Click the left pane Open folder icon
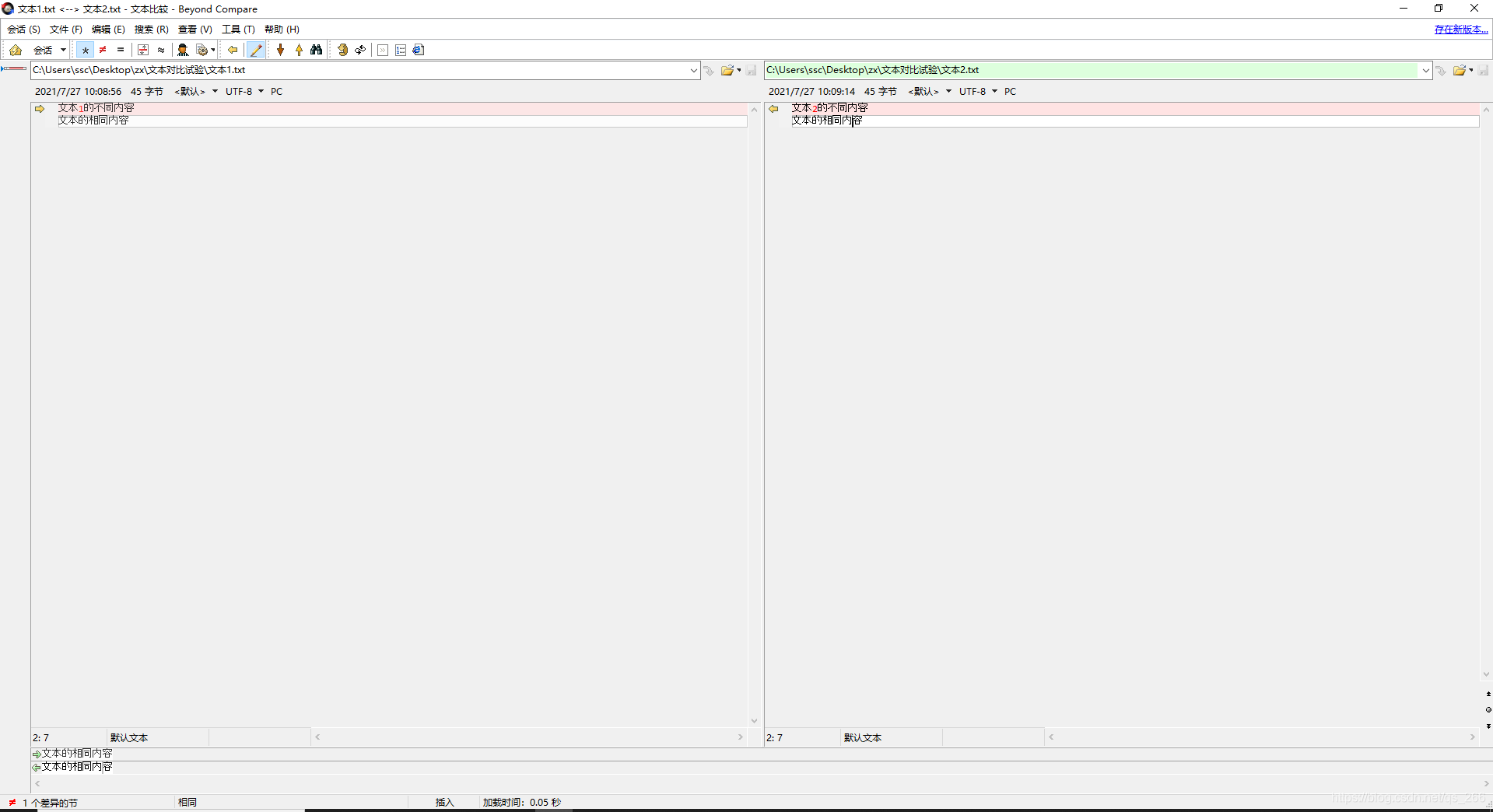The width and height of the screenshot is (1493, 812). click(727, 71)
